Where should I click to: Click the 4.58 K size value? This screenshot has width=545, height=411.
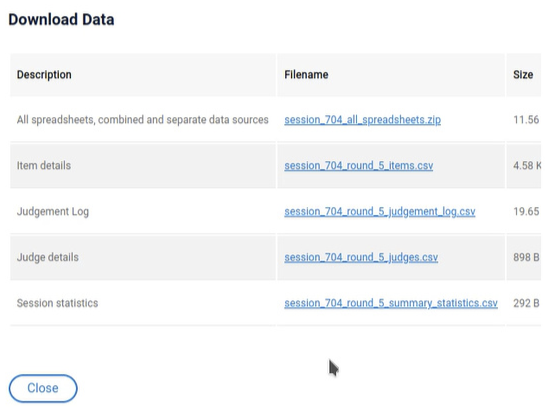point(527,166)
